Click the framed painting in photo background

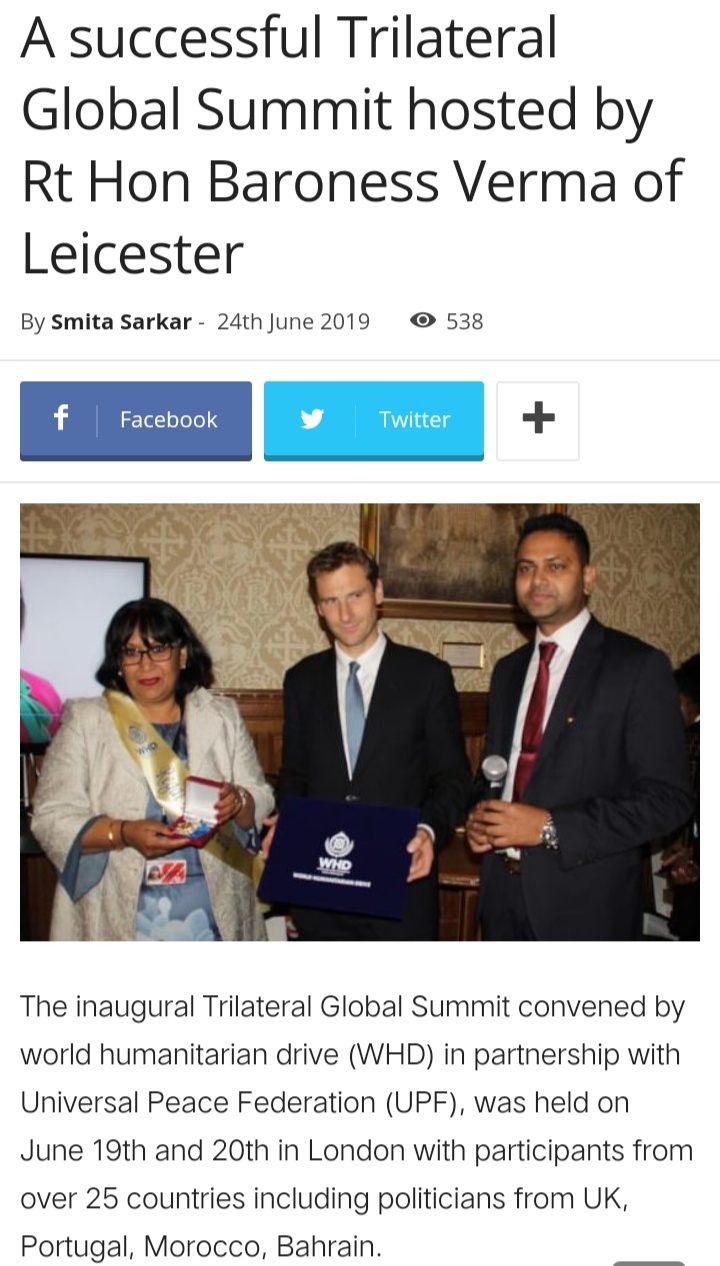click(450, 560)
